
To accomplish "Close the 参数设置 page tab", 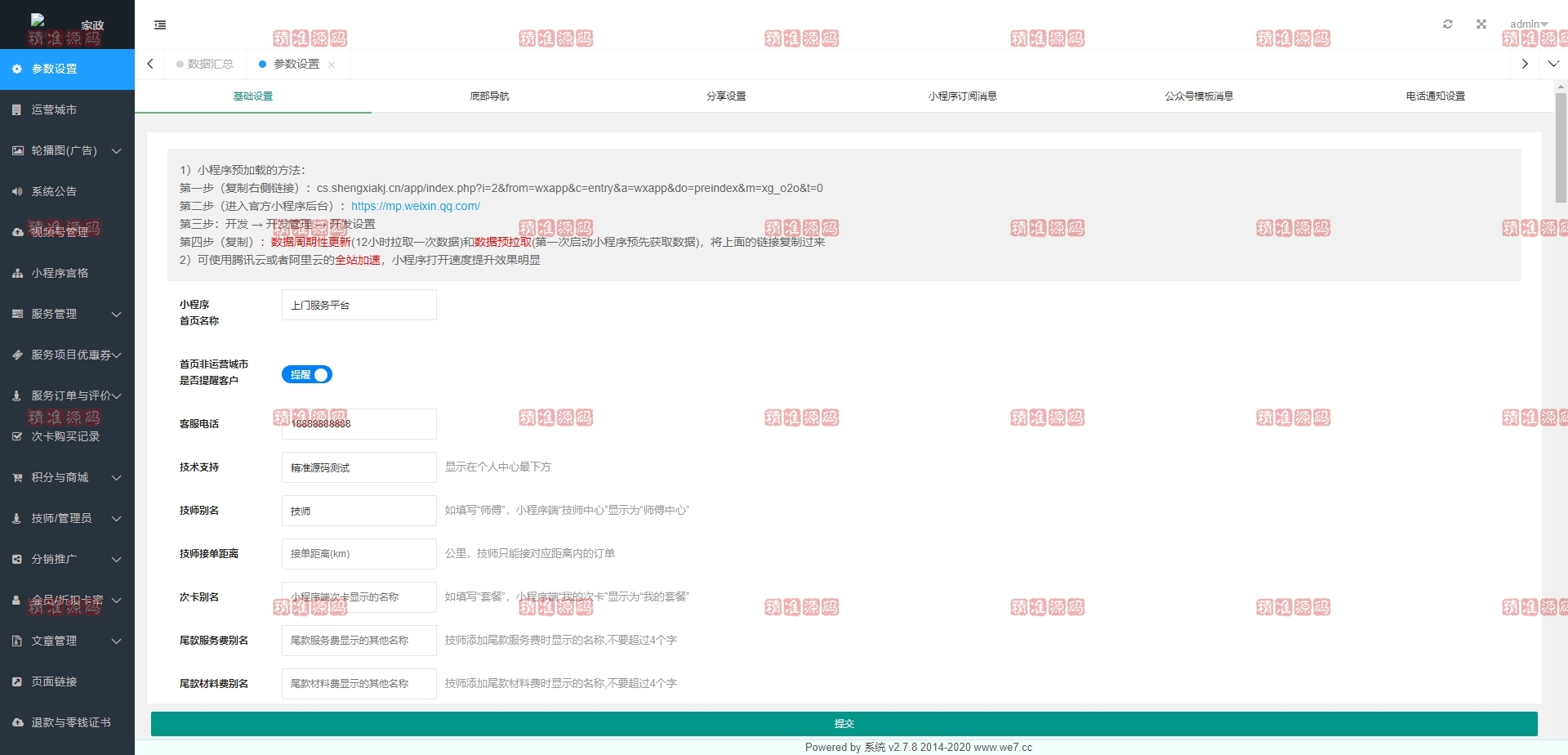I will pyautogui.click(x=332, y=65).
